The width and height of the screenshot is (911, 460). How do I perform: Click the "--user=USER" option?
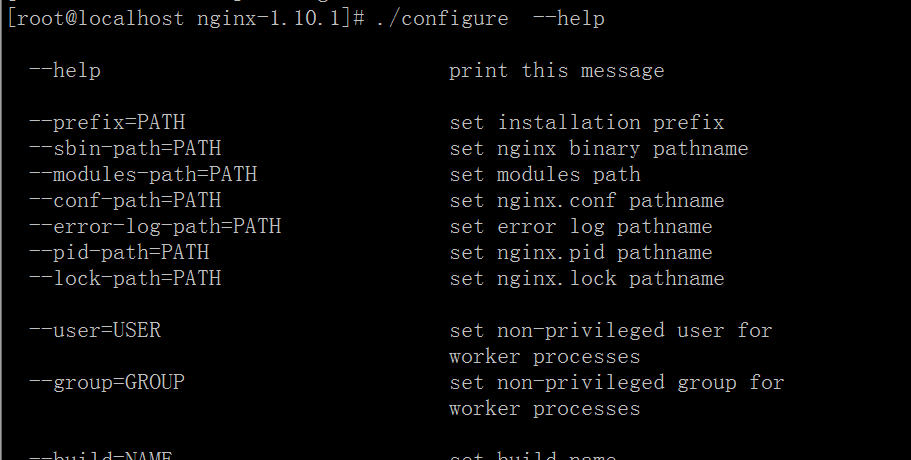(x=95, y=330)
